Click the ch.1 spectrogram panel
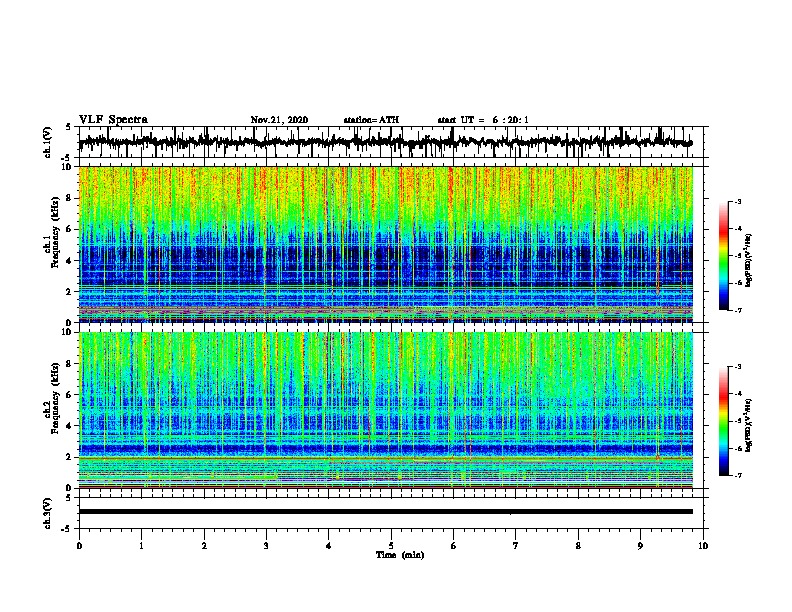The width and height of the screenshot is (792, 612). pyautogui.click(x=386, y=244)
